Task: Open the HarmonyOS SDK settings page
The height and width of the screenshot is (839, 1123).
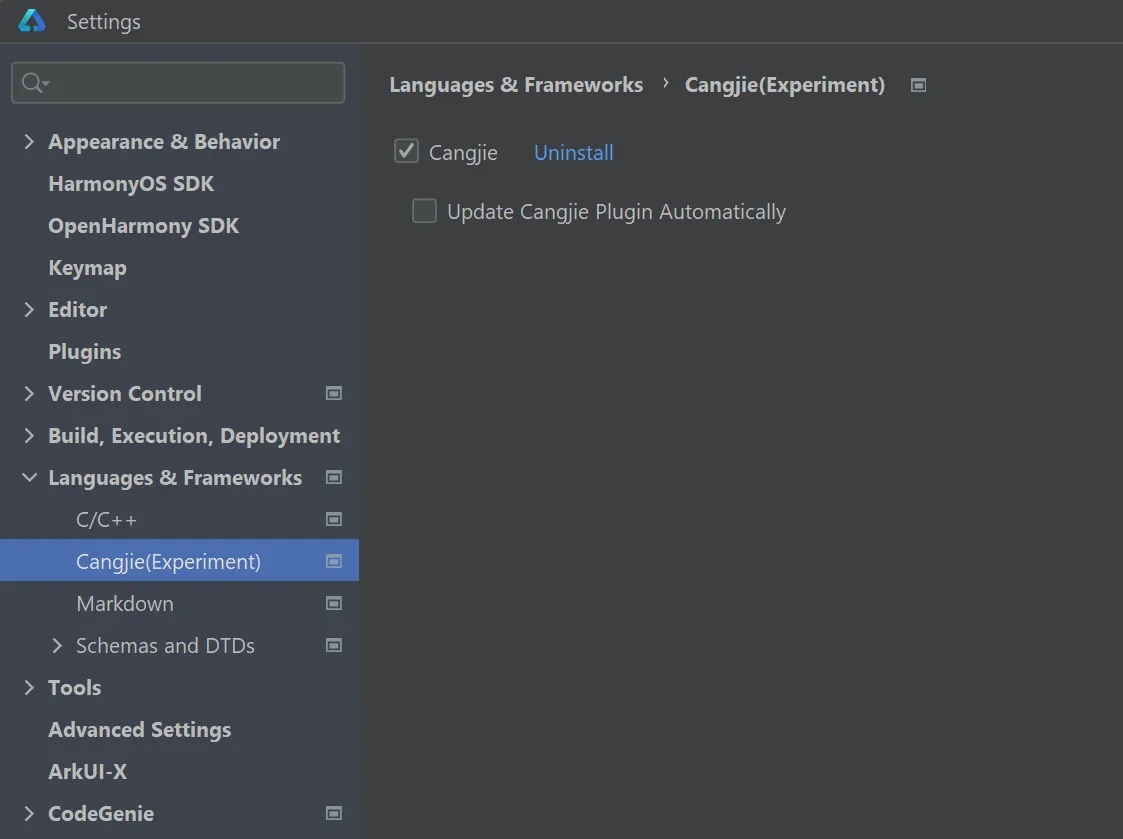Action: (x=131, y=184)
